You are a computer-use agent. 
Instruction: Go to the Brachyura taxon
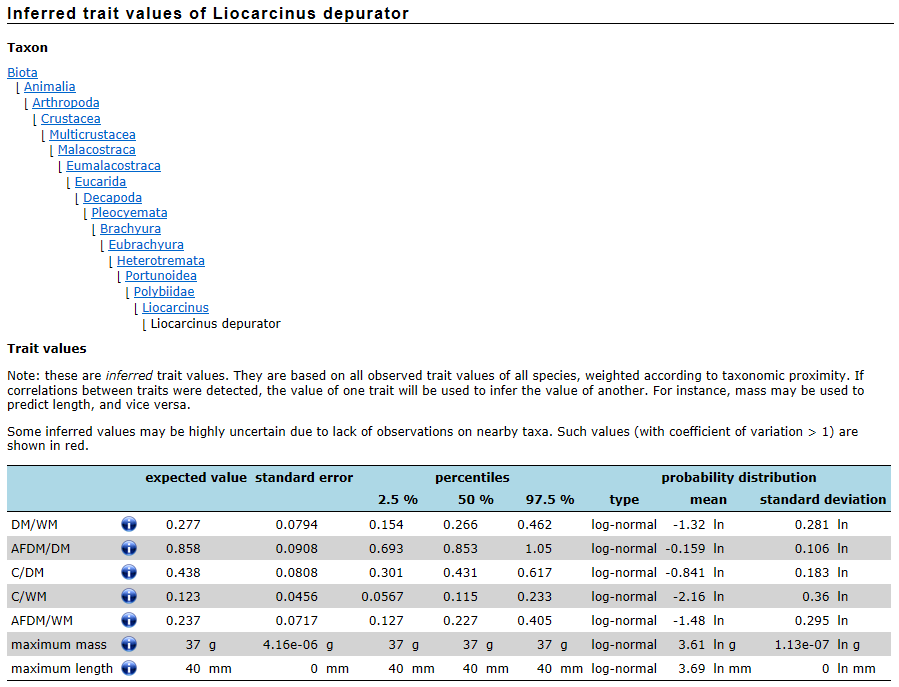click(130, 229)
